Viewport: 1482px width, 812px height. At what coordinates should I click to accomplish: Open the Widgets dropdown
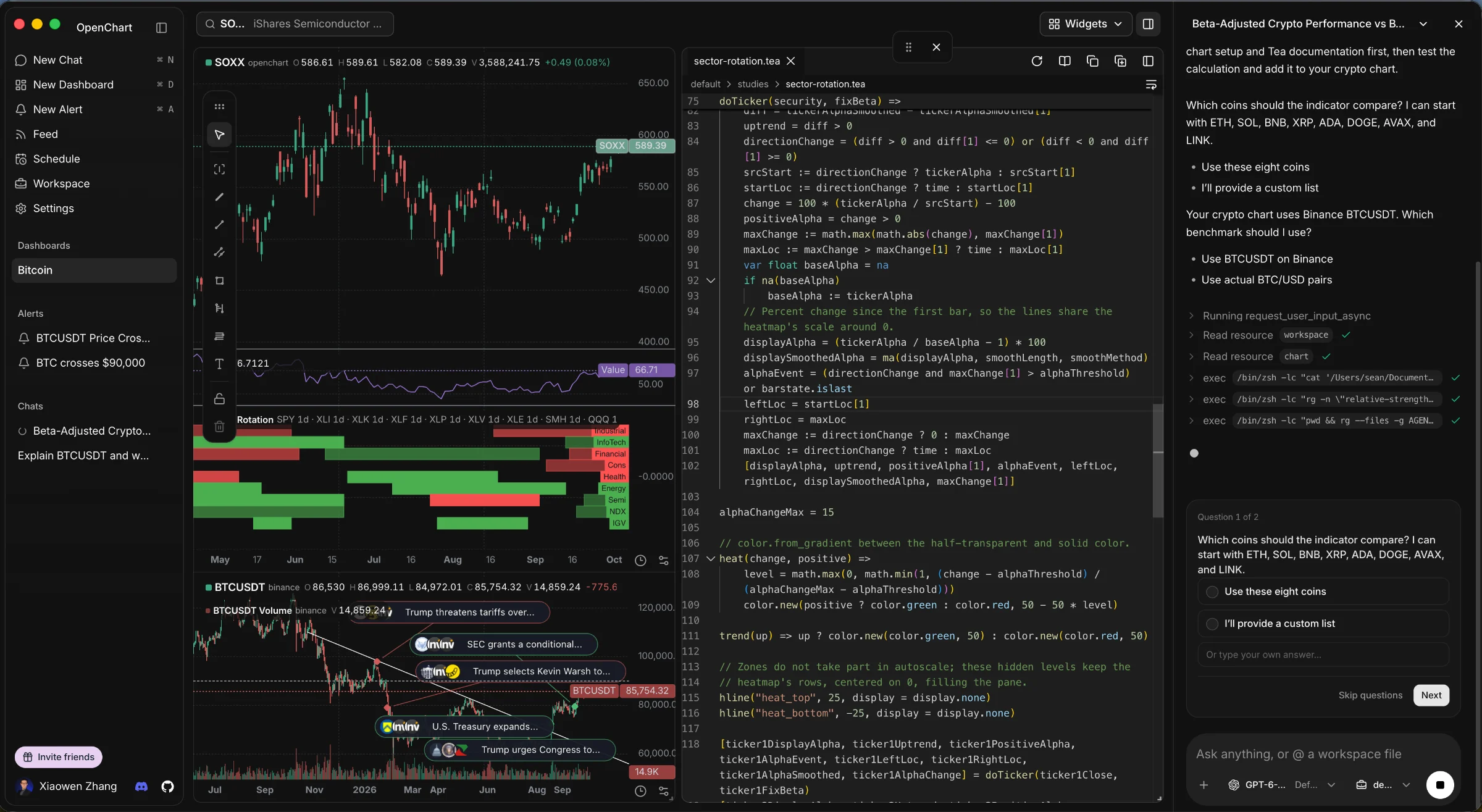pyautogui.click(x=1086, y=23)
